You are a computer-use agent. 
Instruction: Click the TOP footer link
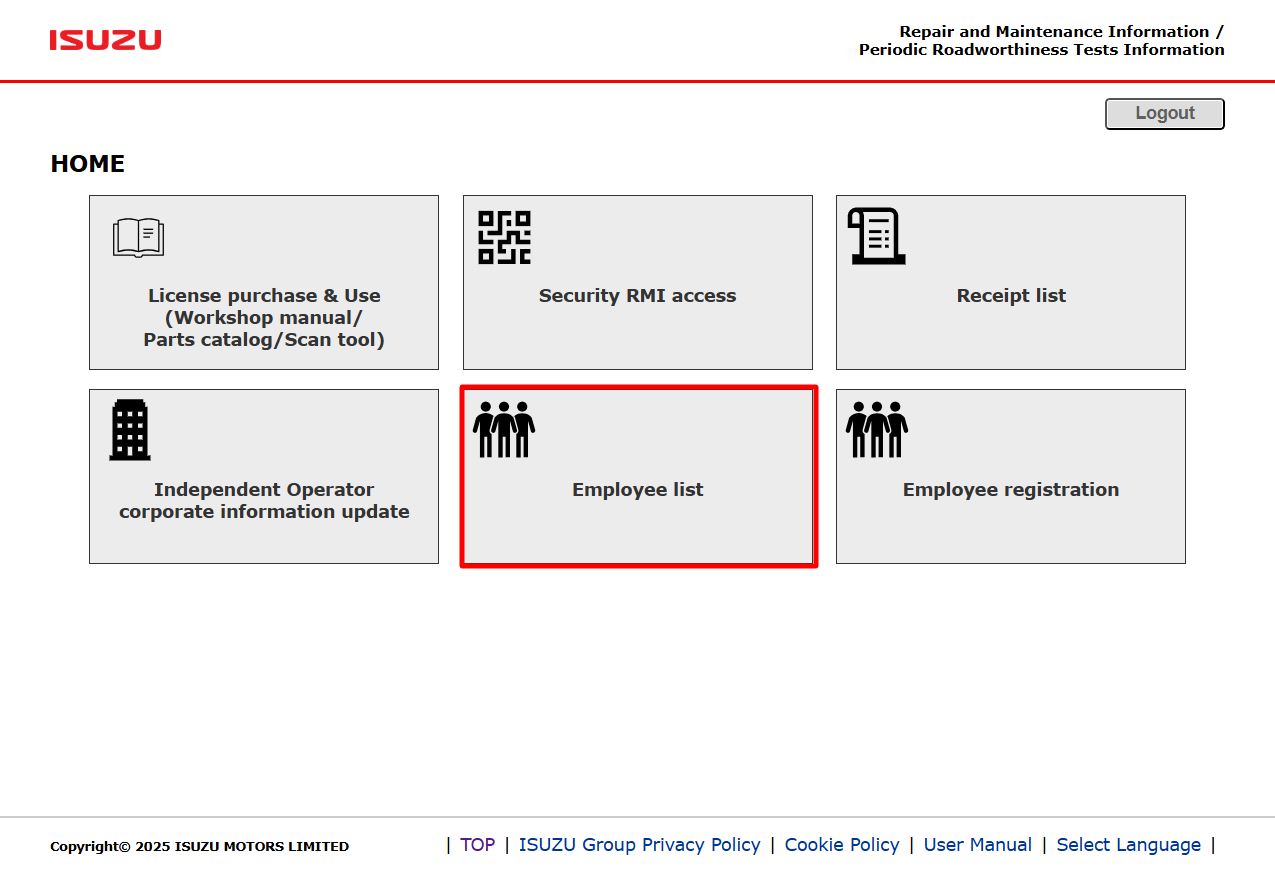477,845
